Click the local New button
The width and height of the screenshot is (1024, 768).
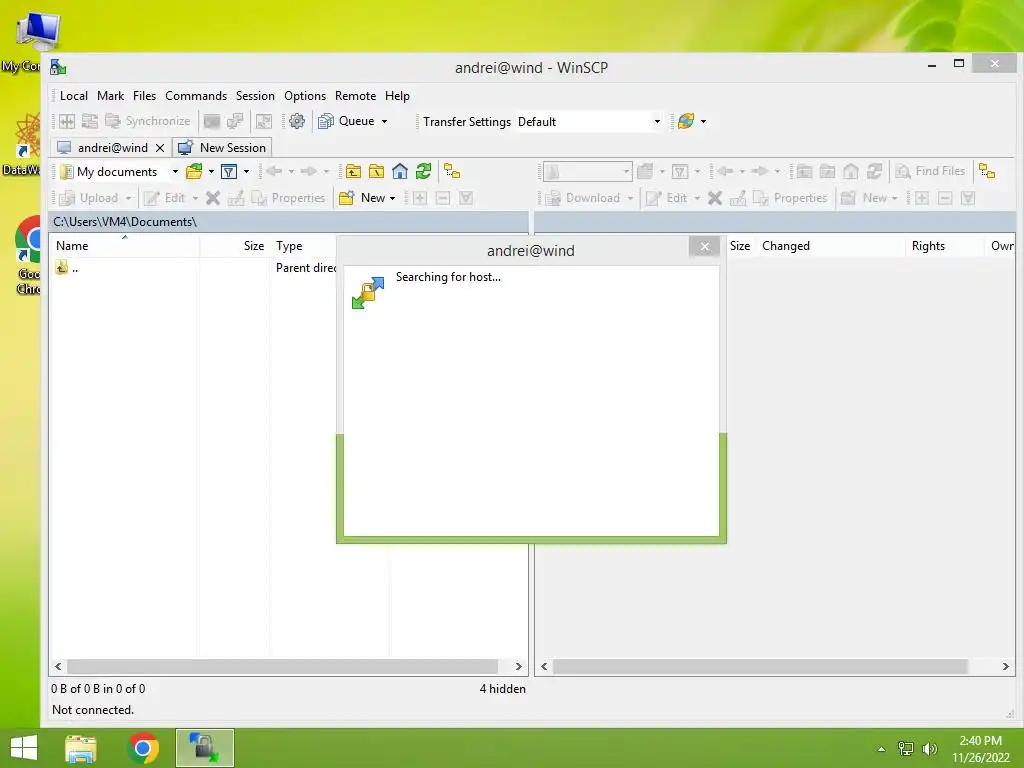(362, 198)
